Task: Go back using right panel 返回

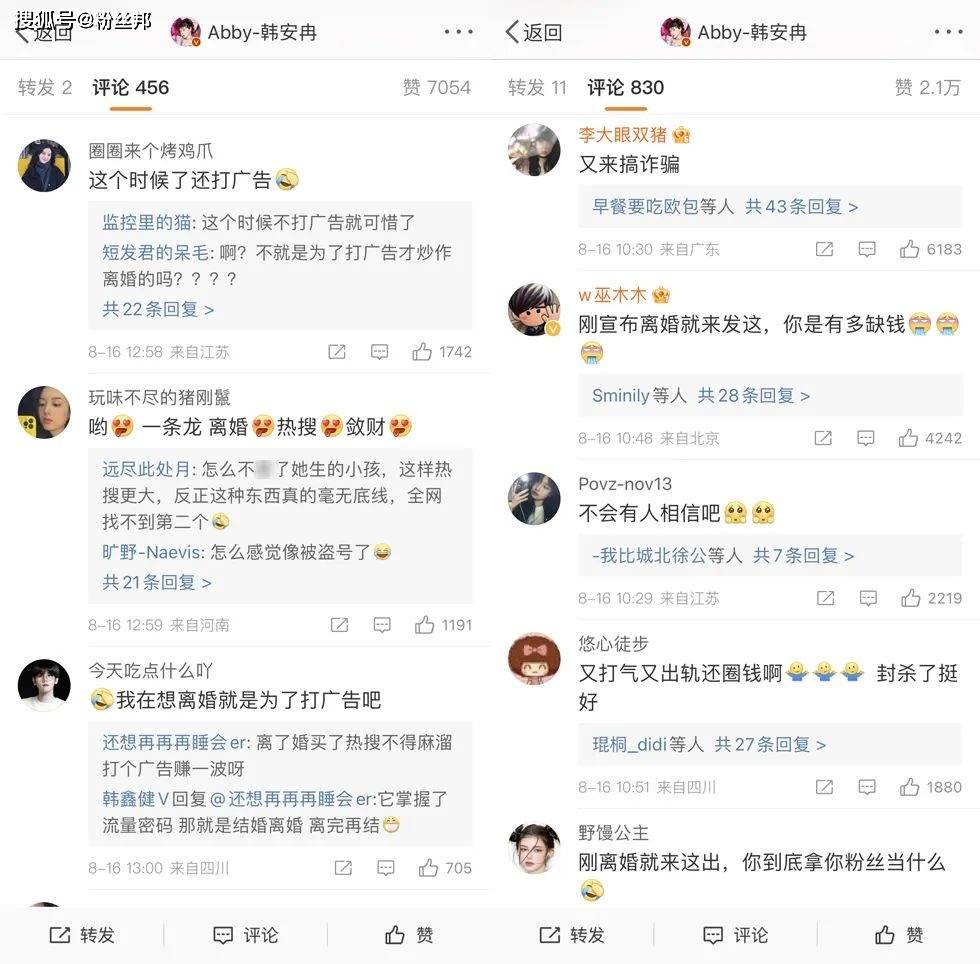Action: (x=534, y=32)
